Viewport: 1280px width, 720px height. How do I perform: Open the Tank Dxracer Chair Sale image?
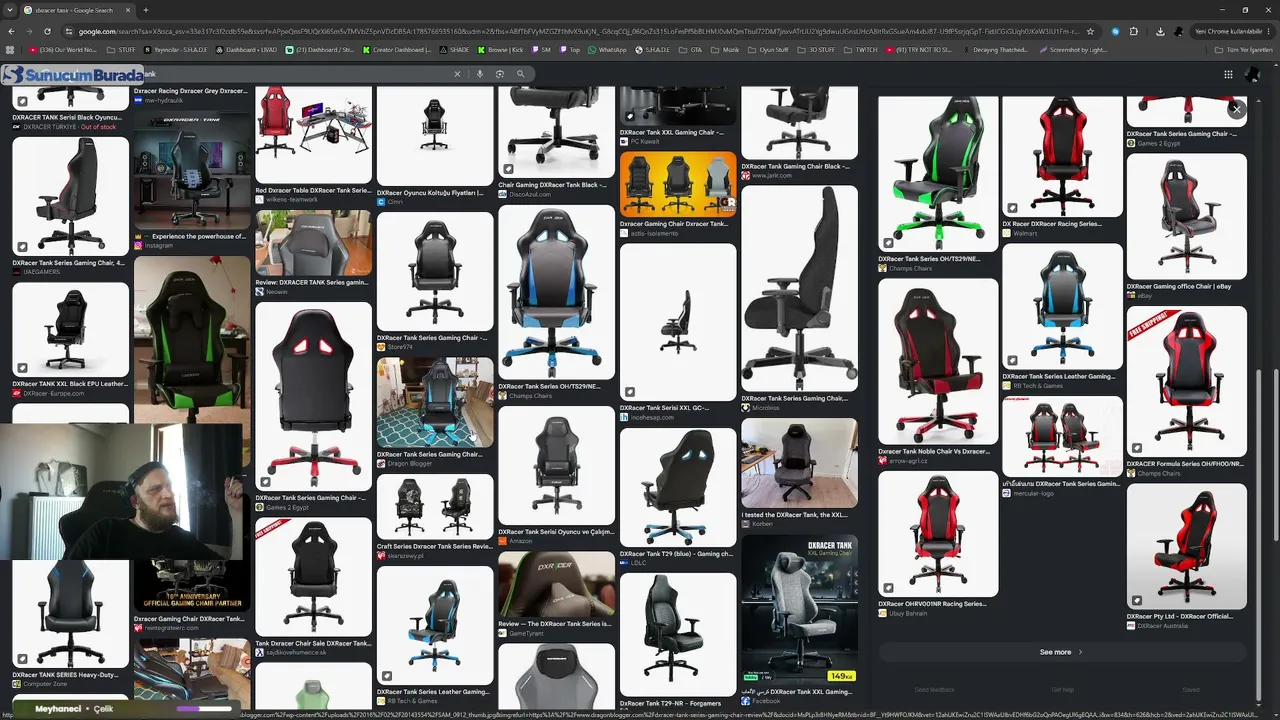313,577
